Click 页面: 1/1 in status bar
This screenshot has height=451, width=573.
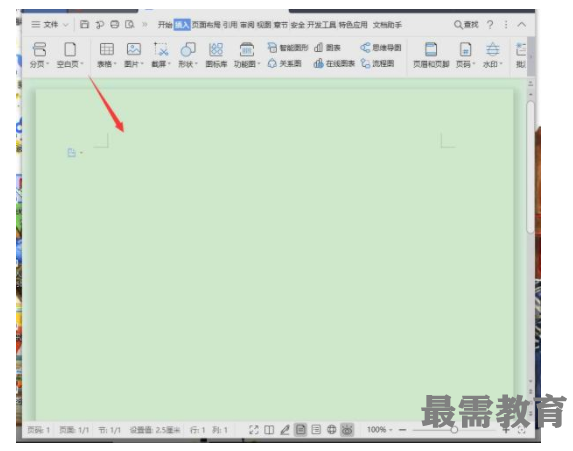pyautogui.click(x=74, y=430)
